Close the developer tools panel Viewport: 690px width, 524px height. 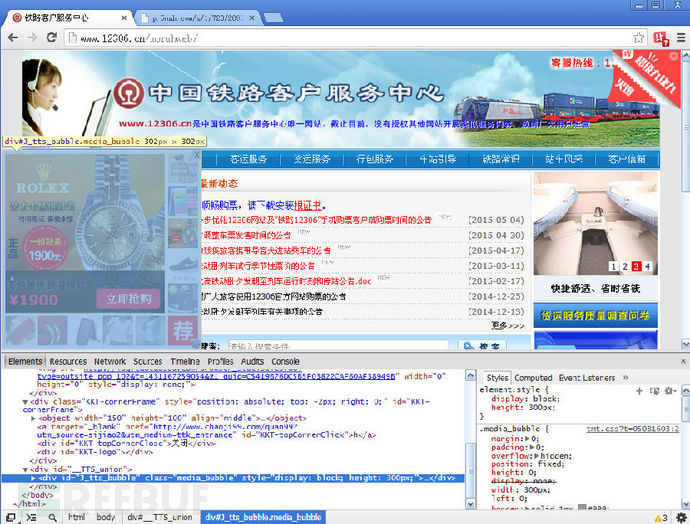pyautogui.click(x=683, y=361)
